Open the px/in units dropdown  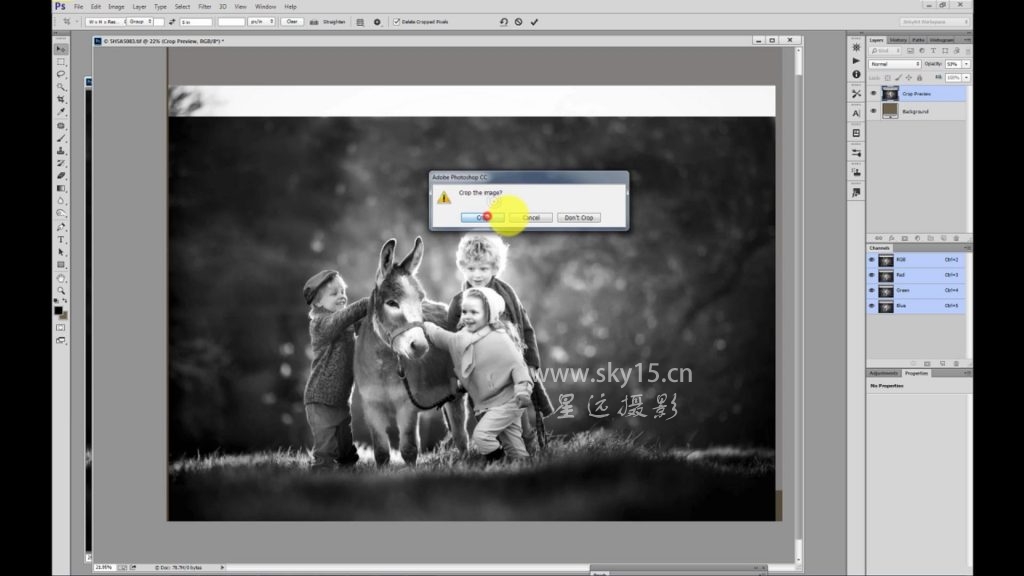point(261,22)
